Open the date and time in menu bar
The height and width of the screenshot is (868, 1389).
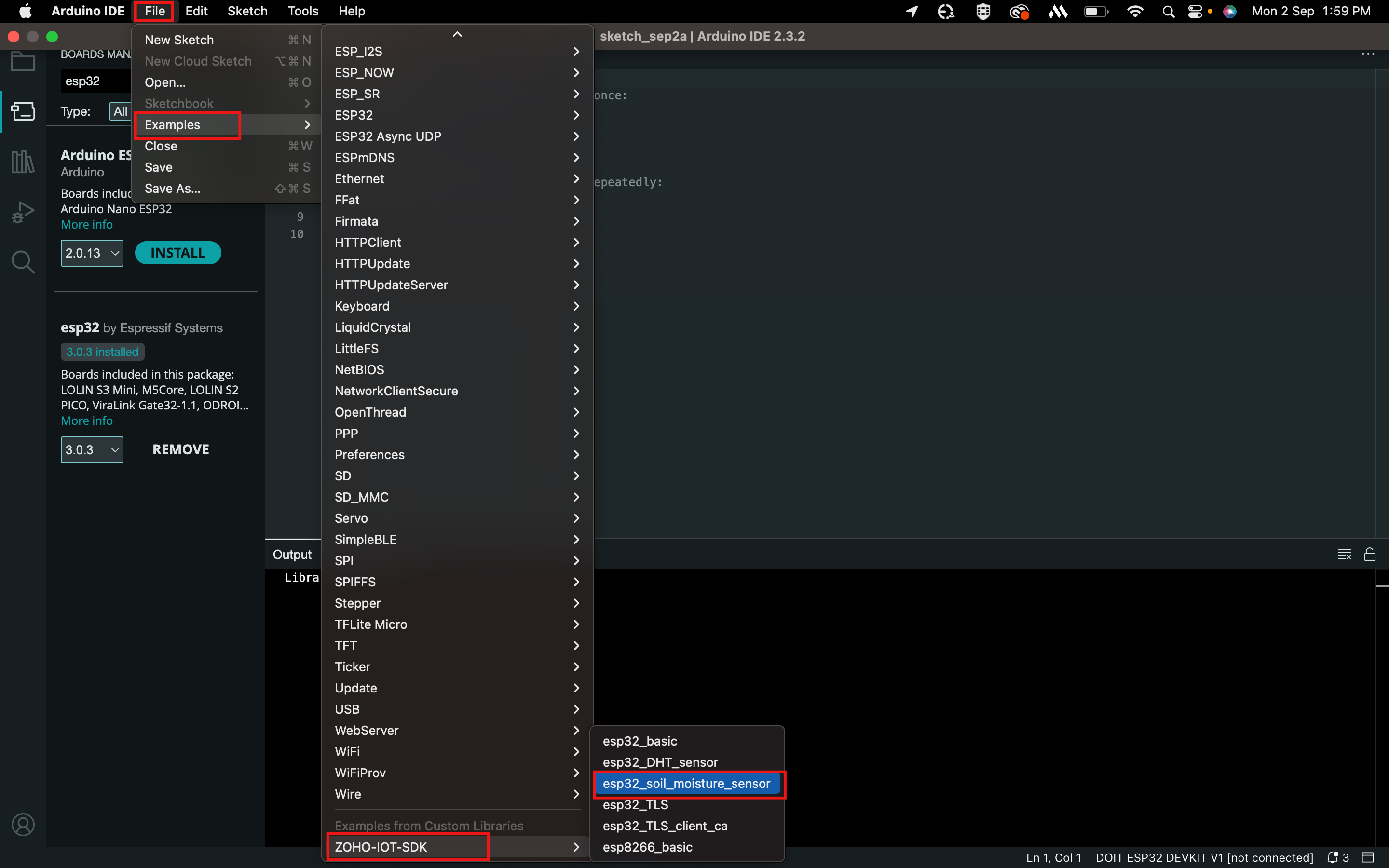(x=1311, y=11)
